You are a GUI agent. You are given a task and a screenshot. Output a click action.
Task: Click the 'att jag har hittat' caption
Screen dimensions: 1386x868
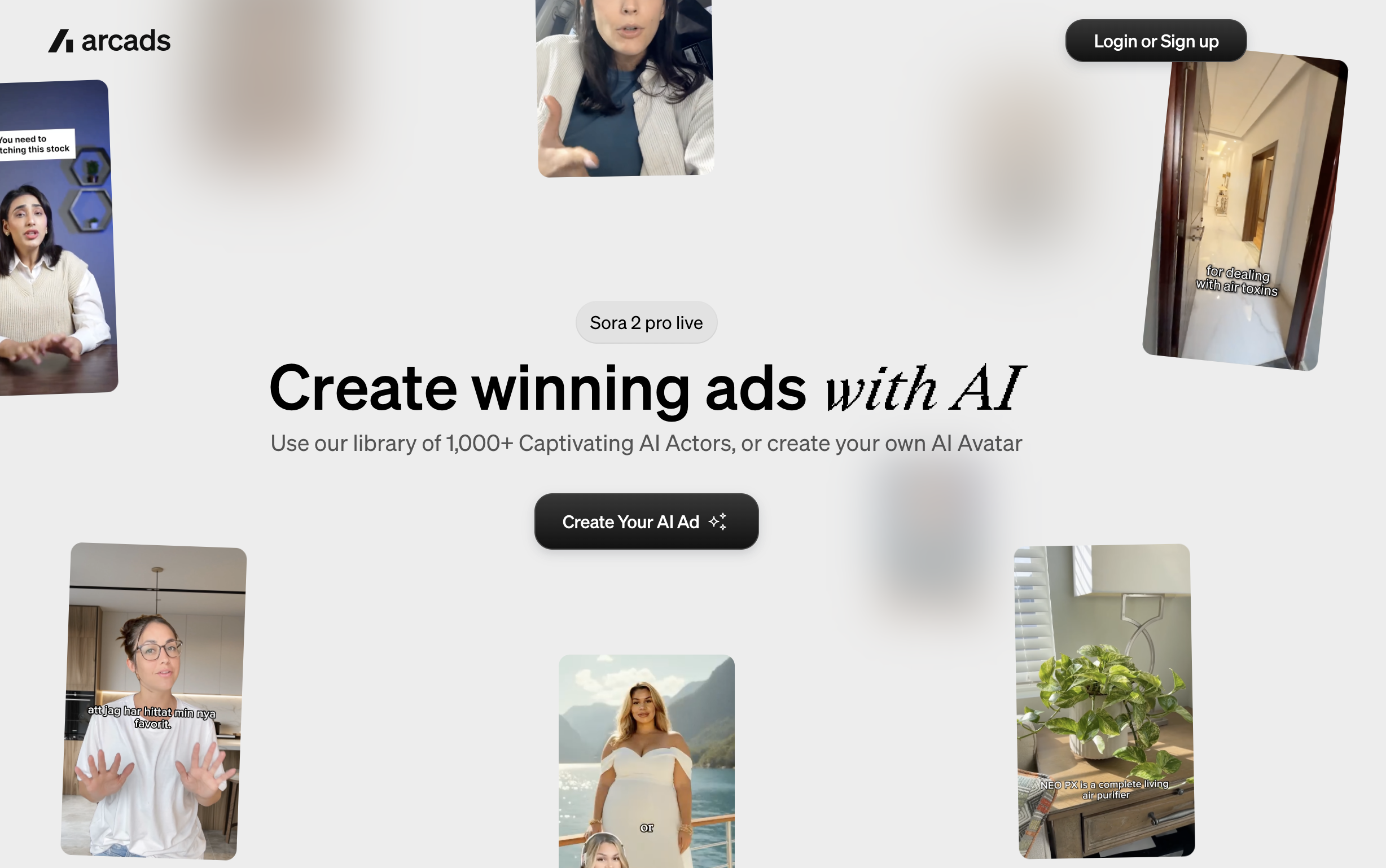(x=151, y=717)
